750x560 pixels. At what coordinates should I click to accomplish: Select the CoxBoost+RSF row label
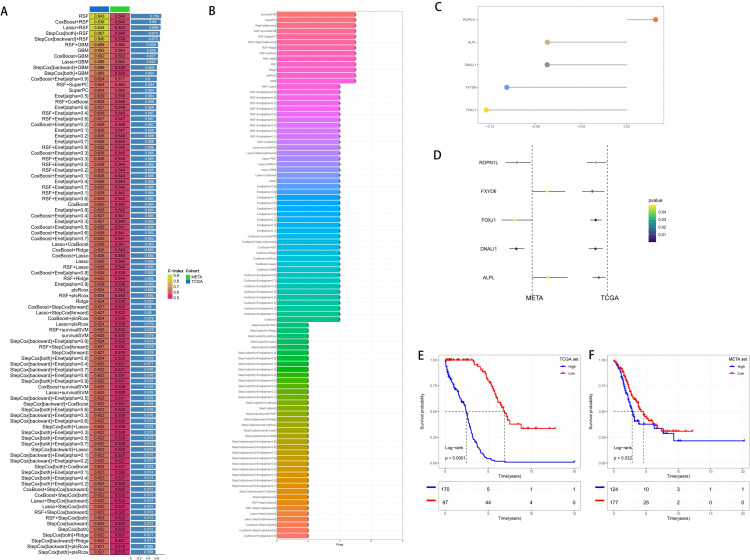[x=72, y=22]
